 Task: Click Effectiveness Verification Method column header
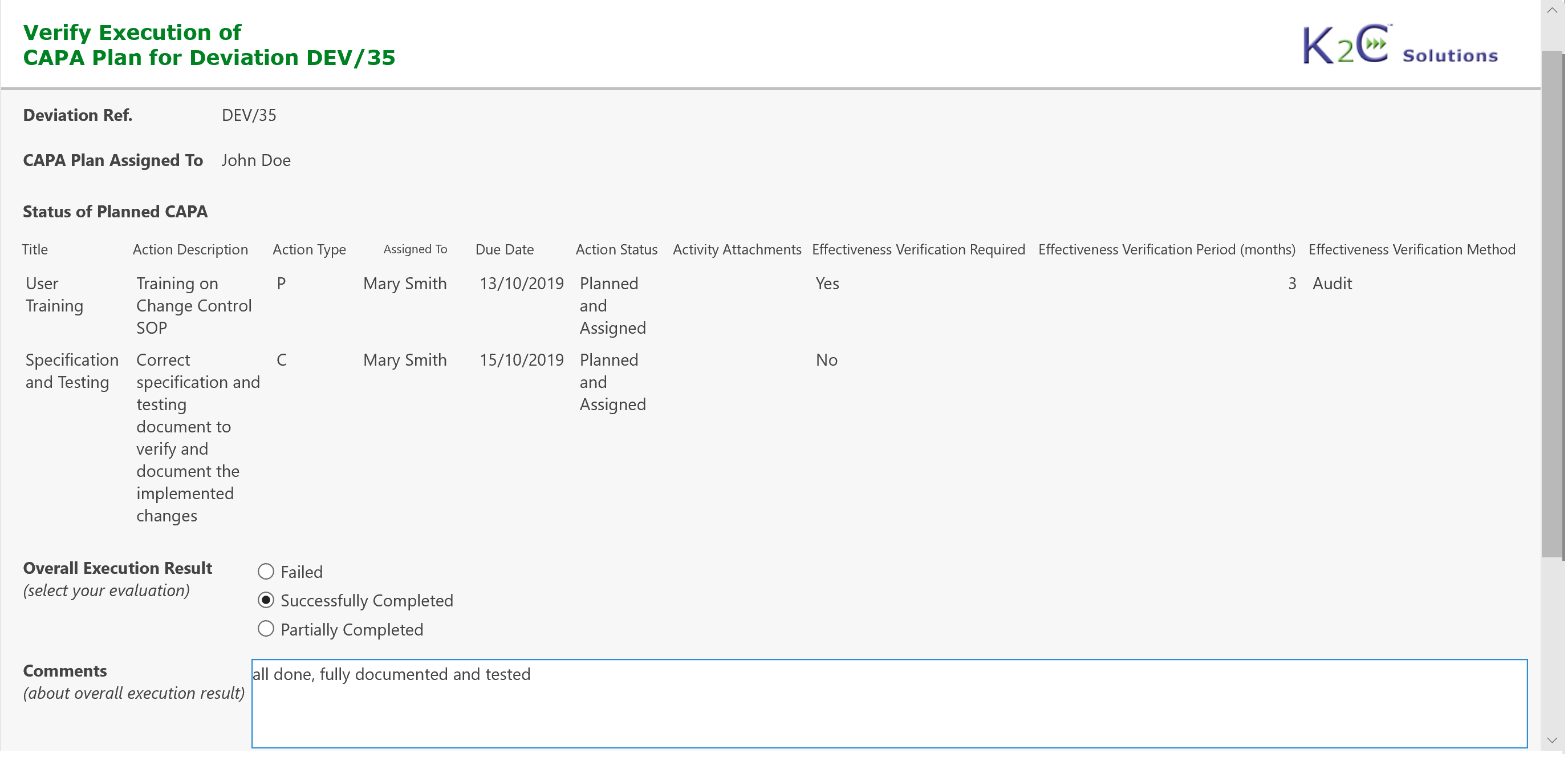[1412, 250]
